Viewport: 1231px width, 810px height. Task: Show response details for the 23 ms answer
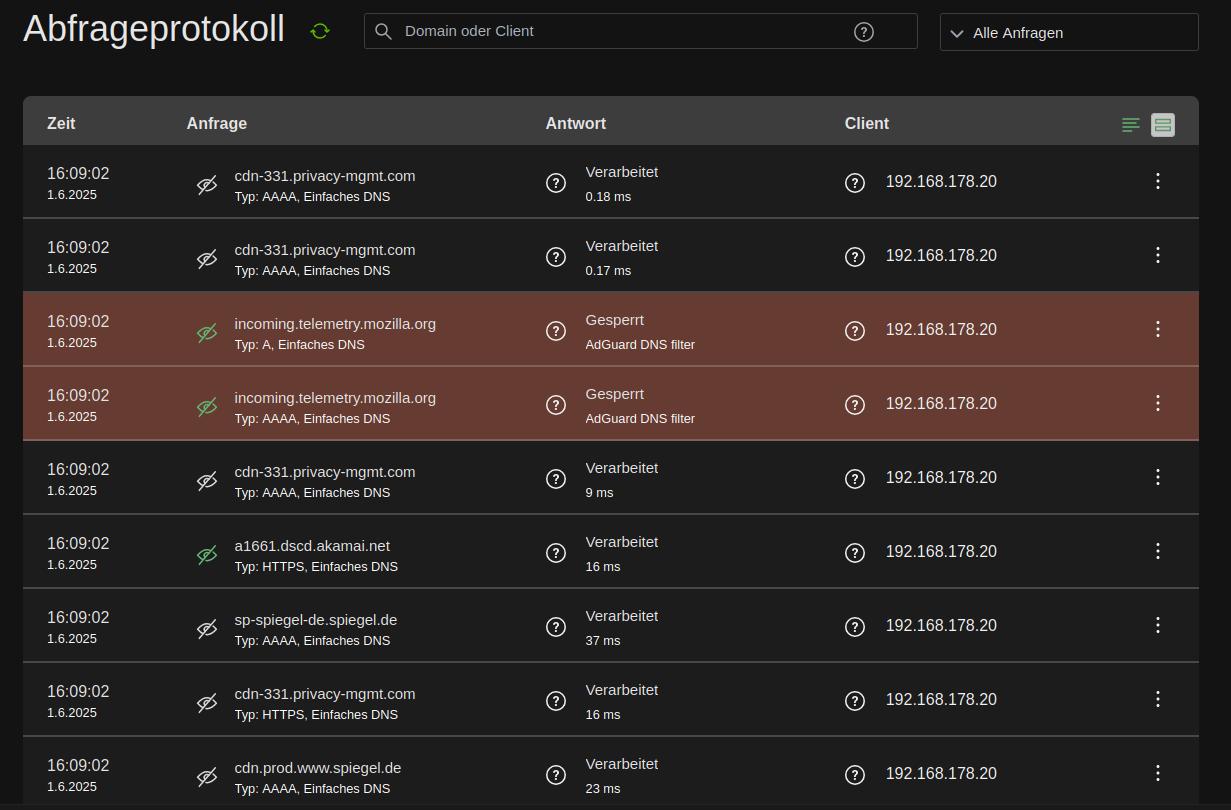[556, 775]
